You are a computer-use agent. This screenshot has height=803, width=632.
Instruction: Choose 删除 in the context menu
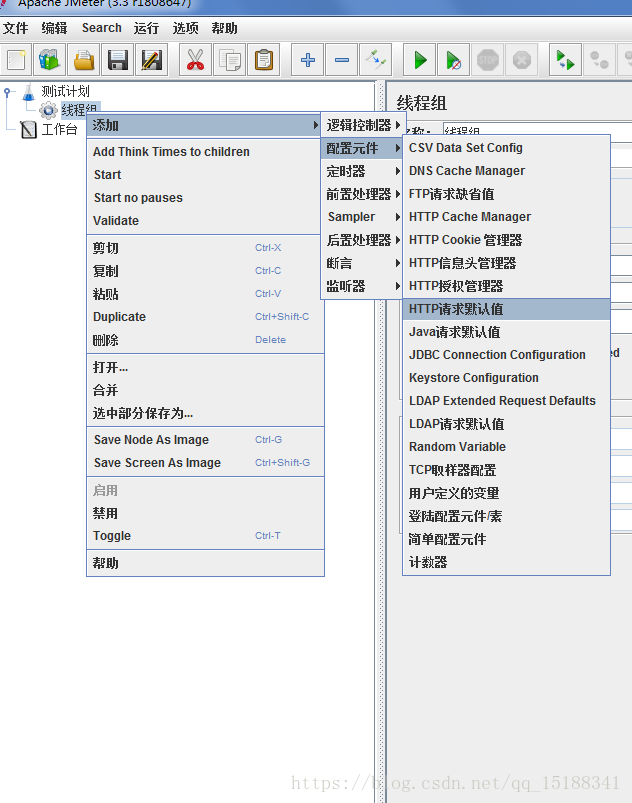tap(205, 340)
